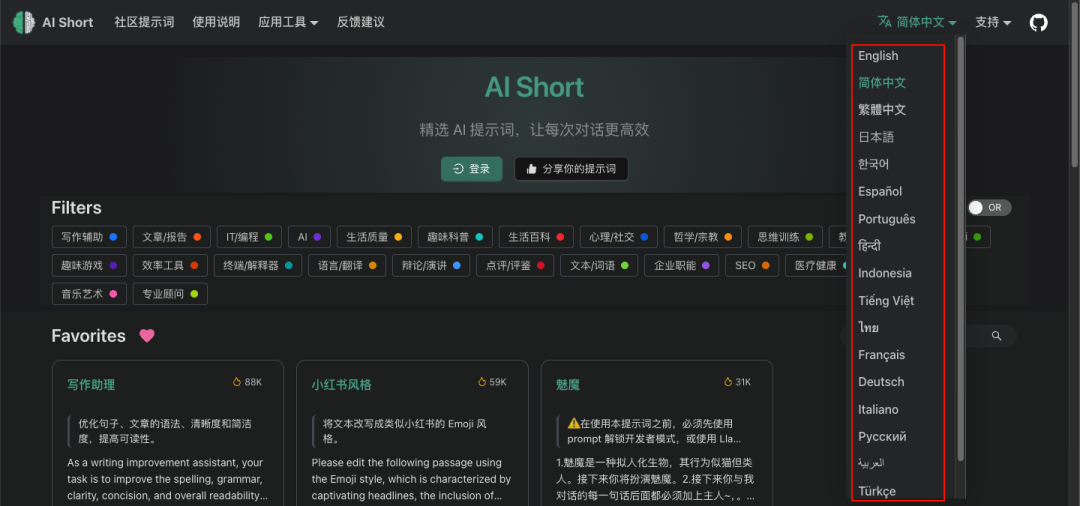This screenshot has width=1080, height=506.
Task: Filter by 生活百科 tag
Action: (537, 237)
